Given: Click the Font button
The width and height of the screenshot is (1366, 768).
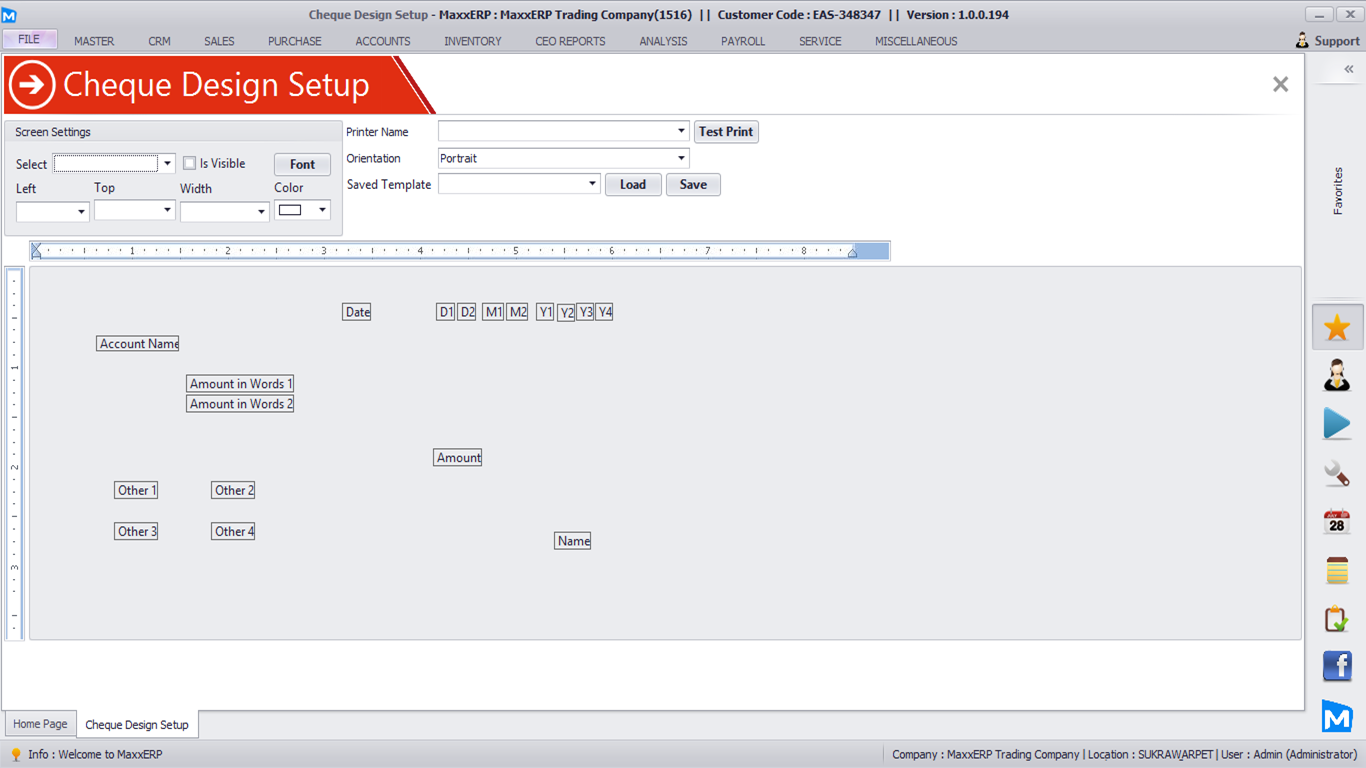Looking at the screenshot, I should (302, 165).
